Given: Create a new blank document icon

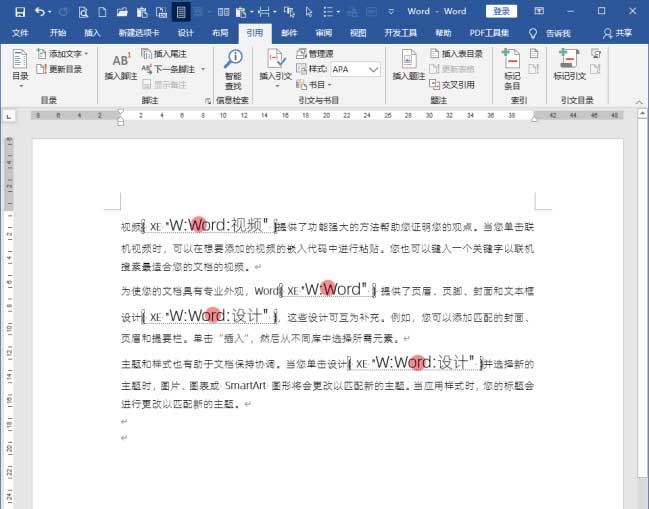Looking at the screenshot, I should point(102,12).
